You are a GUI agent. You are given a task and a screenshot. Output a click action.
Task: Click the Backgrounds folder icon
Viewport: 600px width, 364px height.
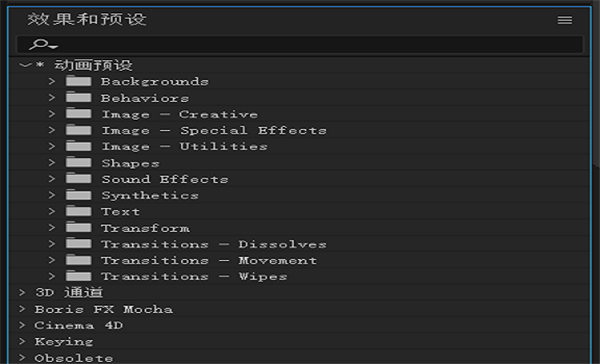click(x=78, y=82)
